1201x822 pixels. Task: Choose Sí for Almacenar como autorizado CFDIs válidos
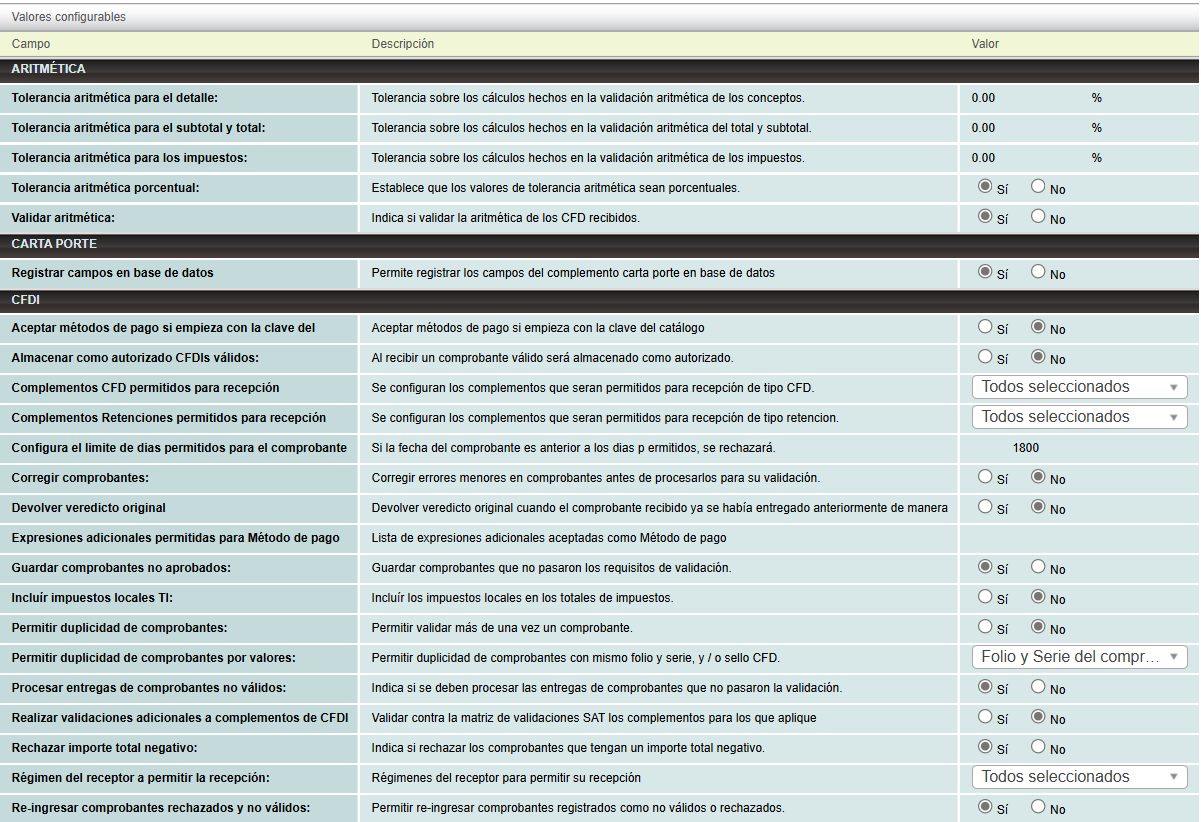click(985, 356)
